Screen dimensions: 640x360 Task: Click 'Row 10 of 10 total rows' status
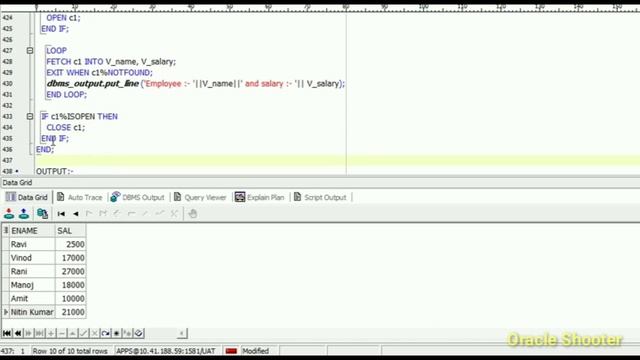click(70, 351)
